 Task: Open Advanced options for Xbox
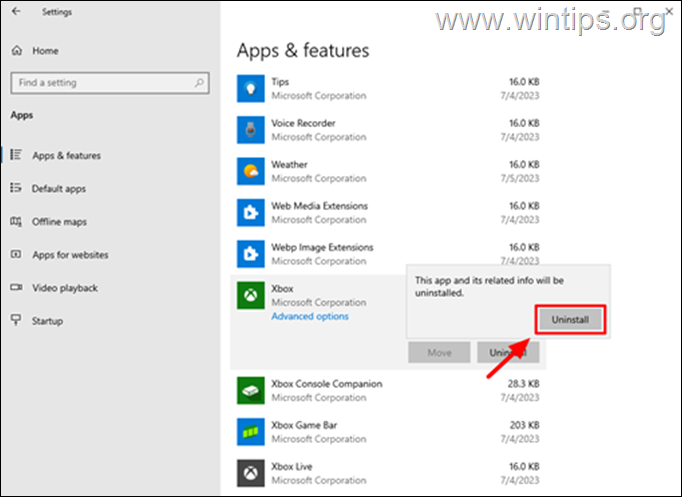click(x=310, y=316)
